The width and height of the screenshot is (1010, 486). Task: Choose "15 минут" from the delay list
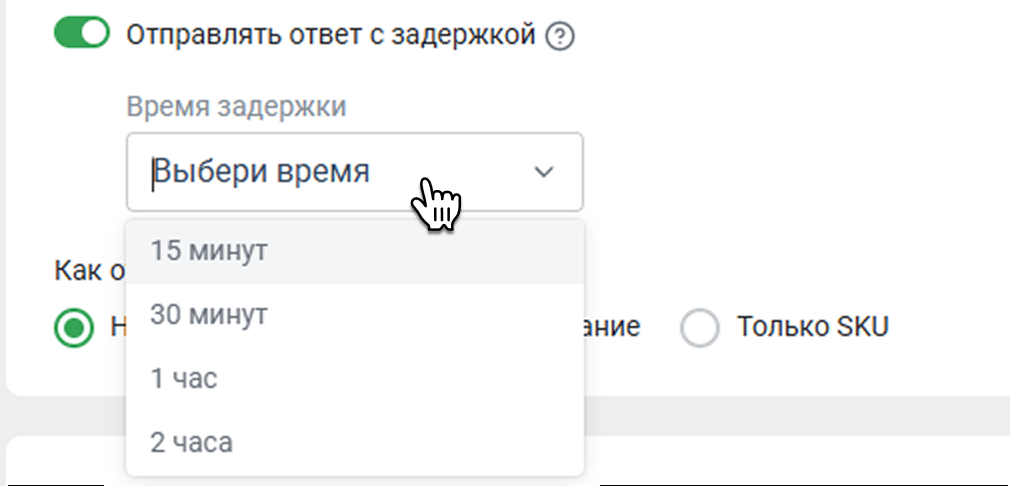pos(210,251)
